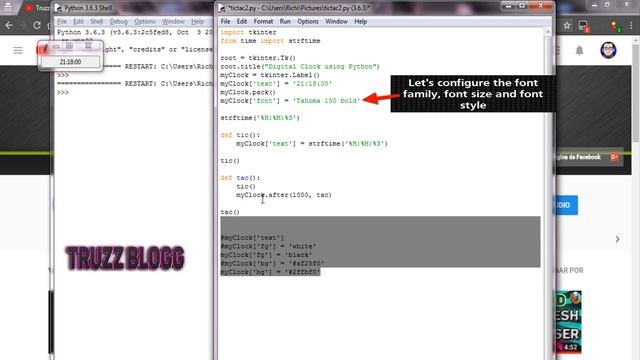Open Chrome three-dot menu
Image resolution: width=640 pixels, height=360 pixels.
tap(631, 25)
